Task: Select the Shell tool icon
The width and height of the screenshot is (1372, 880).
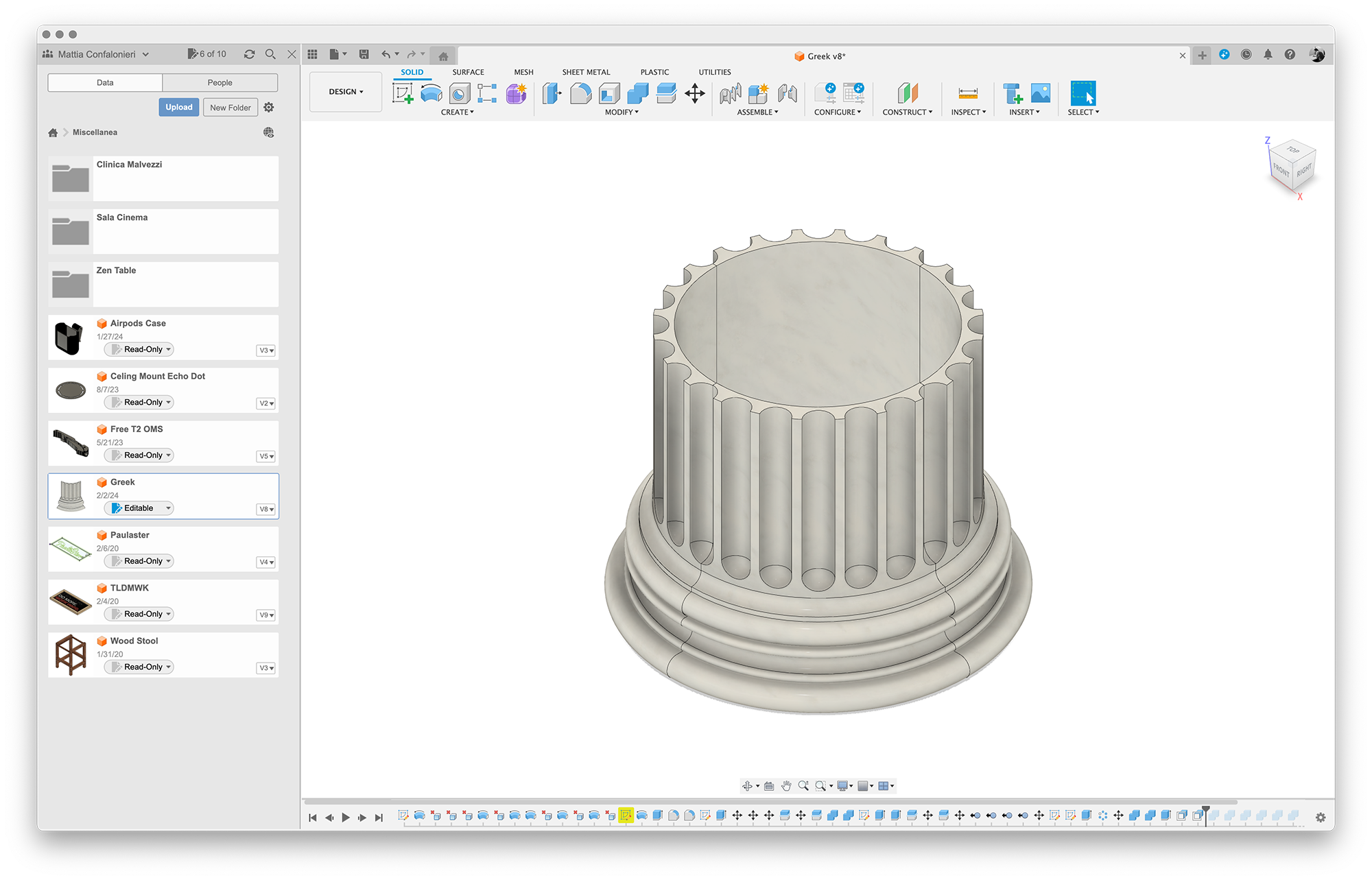Action: (609, 93)
